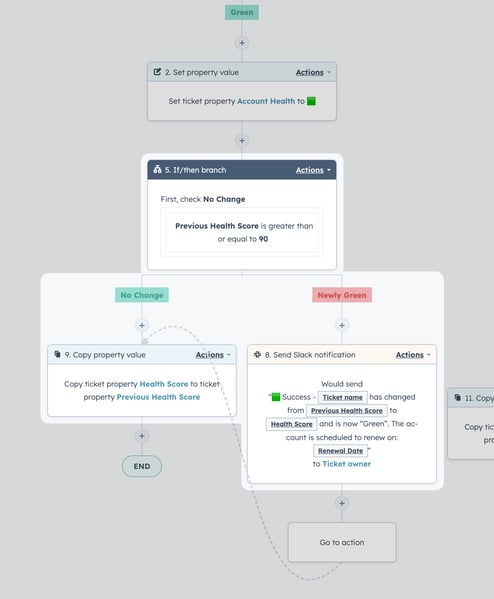Click the If/then branch icon on step 5
494x599 pixels.
(157, 170)
